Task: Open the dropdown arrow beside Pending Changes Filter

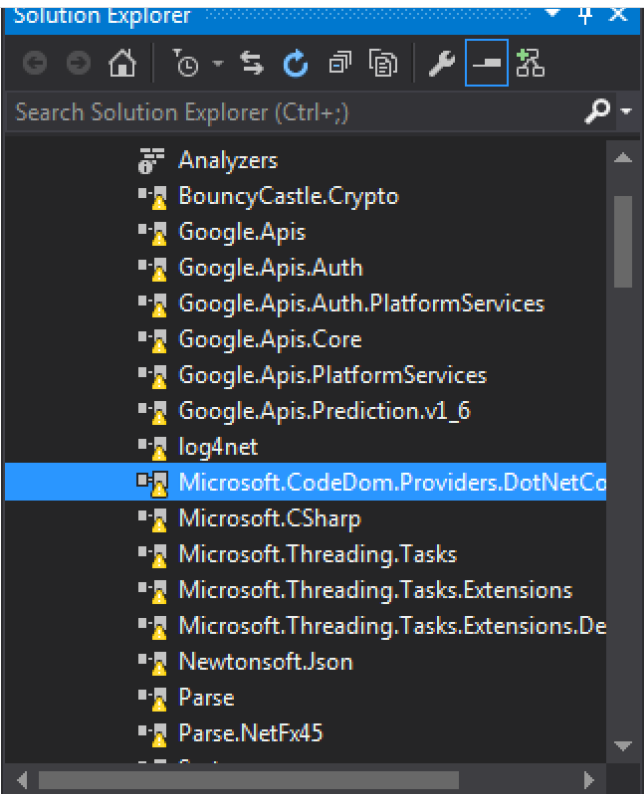Action: click(218, 63)
